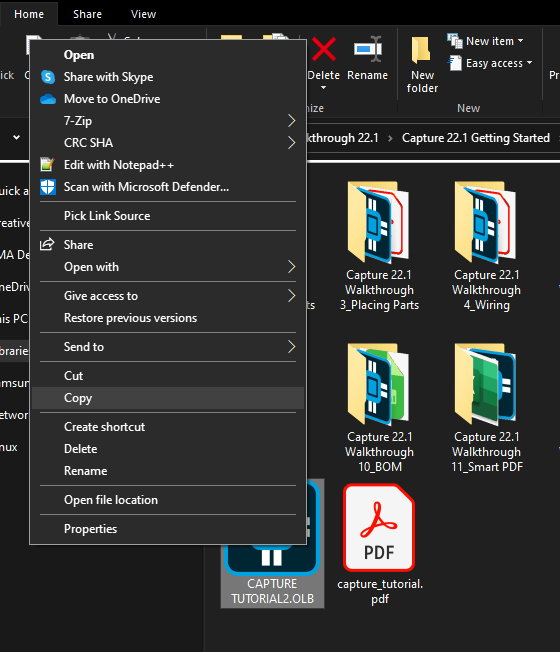
Task: Open the New item dropdown arrow
Action: tap(520, 41)
